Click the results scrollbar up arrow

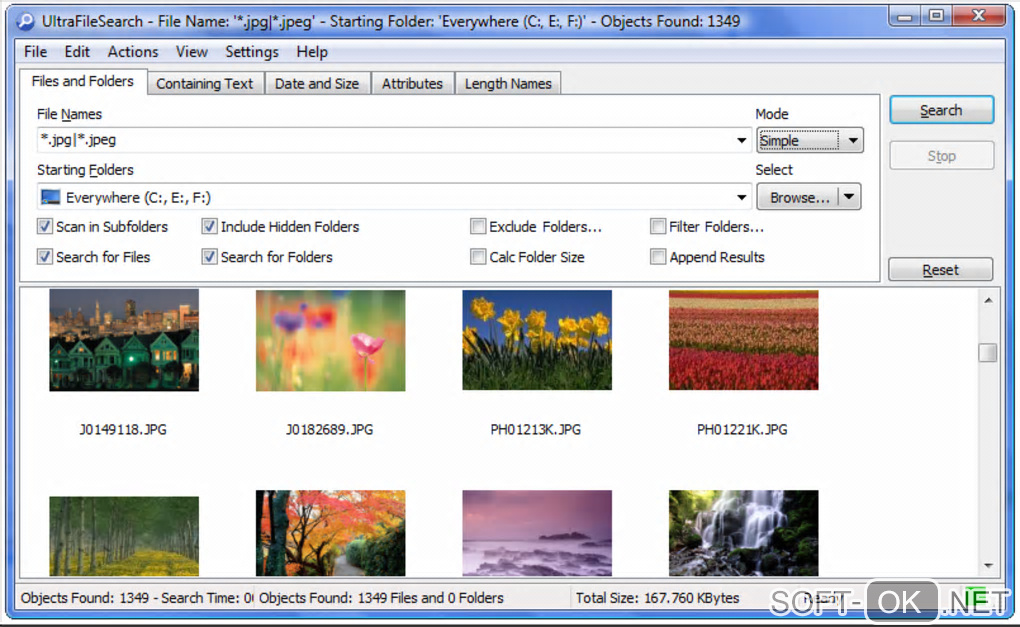tap(988, 300)
